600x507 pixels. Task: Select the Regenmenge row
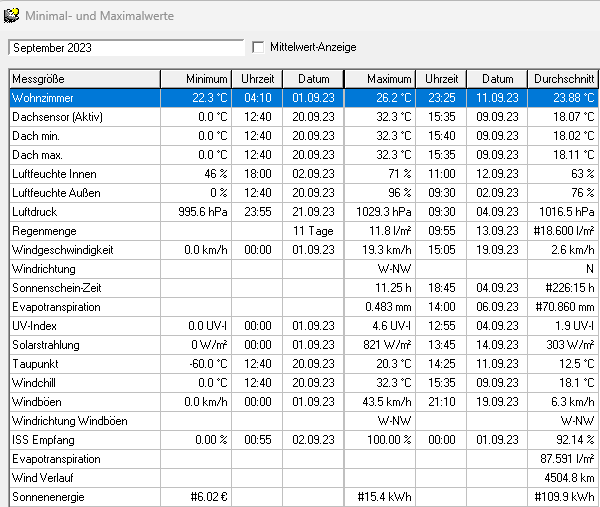click(84, 231)
